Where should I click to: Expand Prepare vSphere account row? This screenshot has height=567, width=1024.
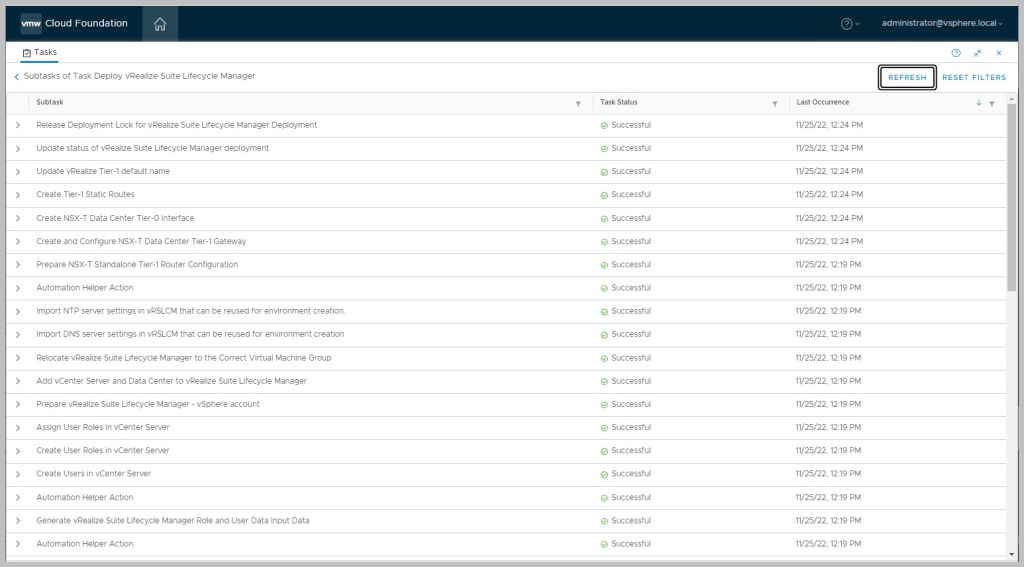18,404
